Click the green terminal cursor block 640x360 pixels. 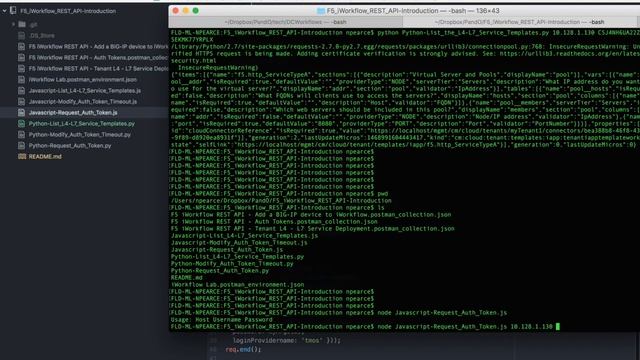pyautogui.click(x=558, y=327)
